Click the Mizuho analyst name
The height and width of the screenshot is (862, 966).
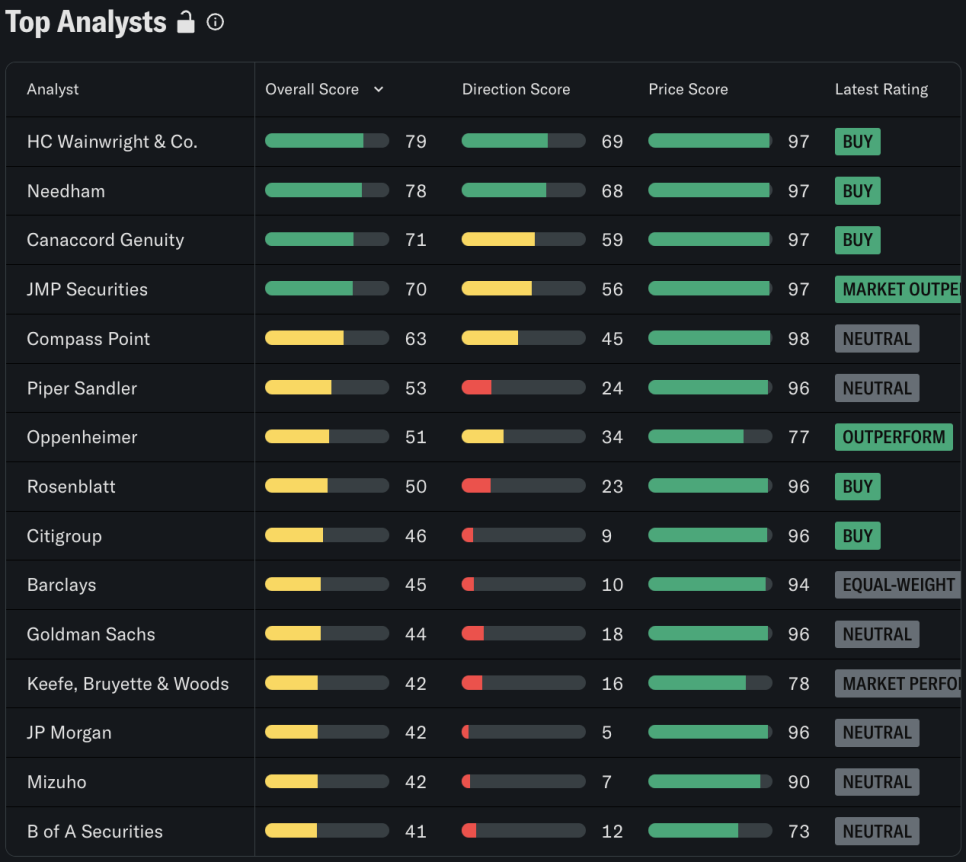(57, 782)
